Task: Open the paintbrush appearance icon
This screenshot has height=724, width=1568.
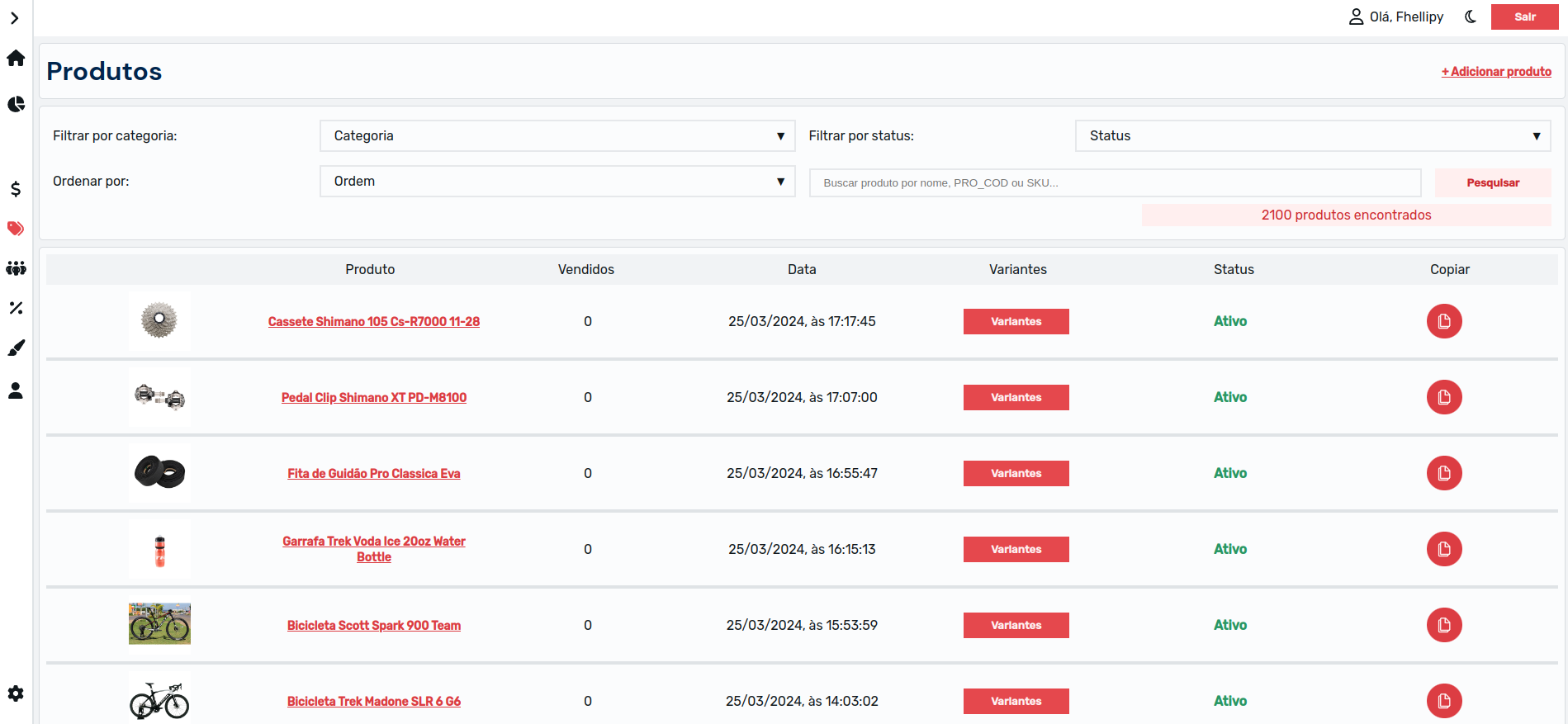Action: pos(16,348)
